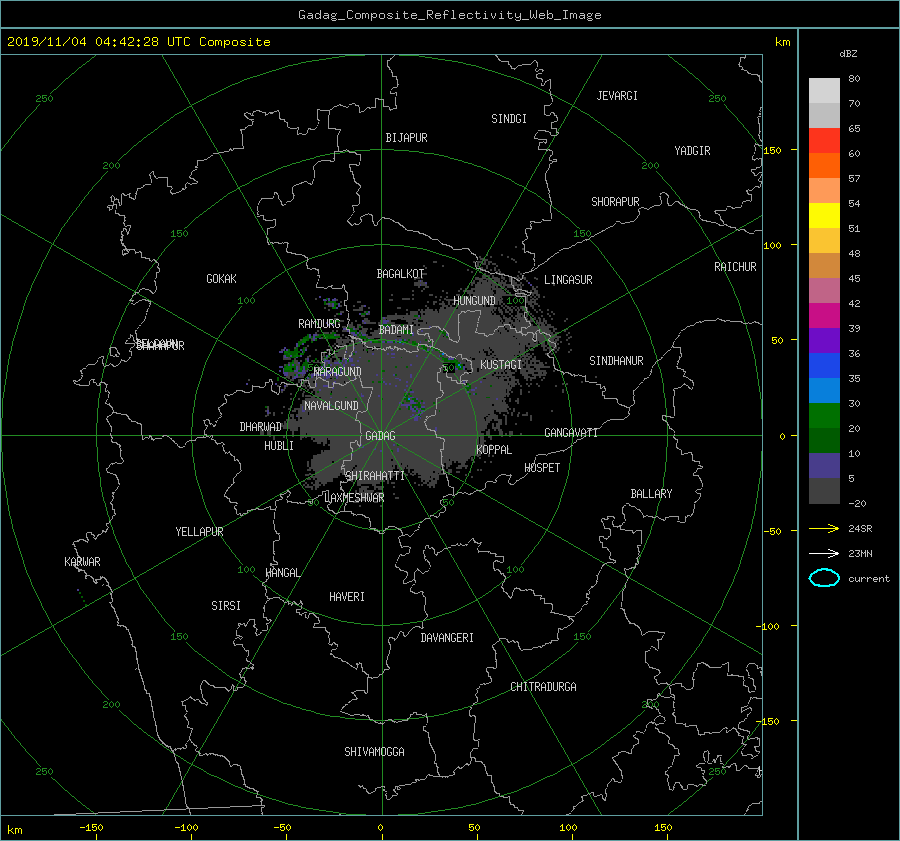This screenshot has height=841, width=900.
Task: Click the KUSTAGI town label
Action: (x=501, y=365)
